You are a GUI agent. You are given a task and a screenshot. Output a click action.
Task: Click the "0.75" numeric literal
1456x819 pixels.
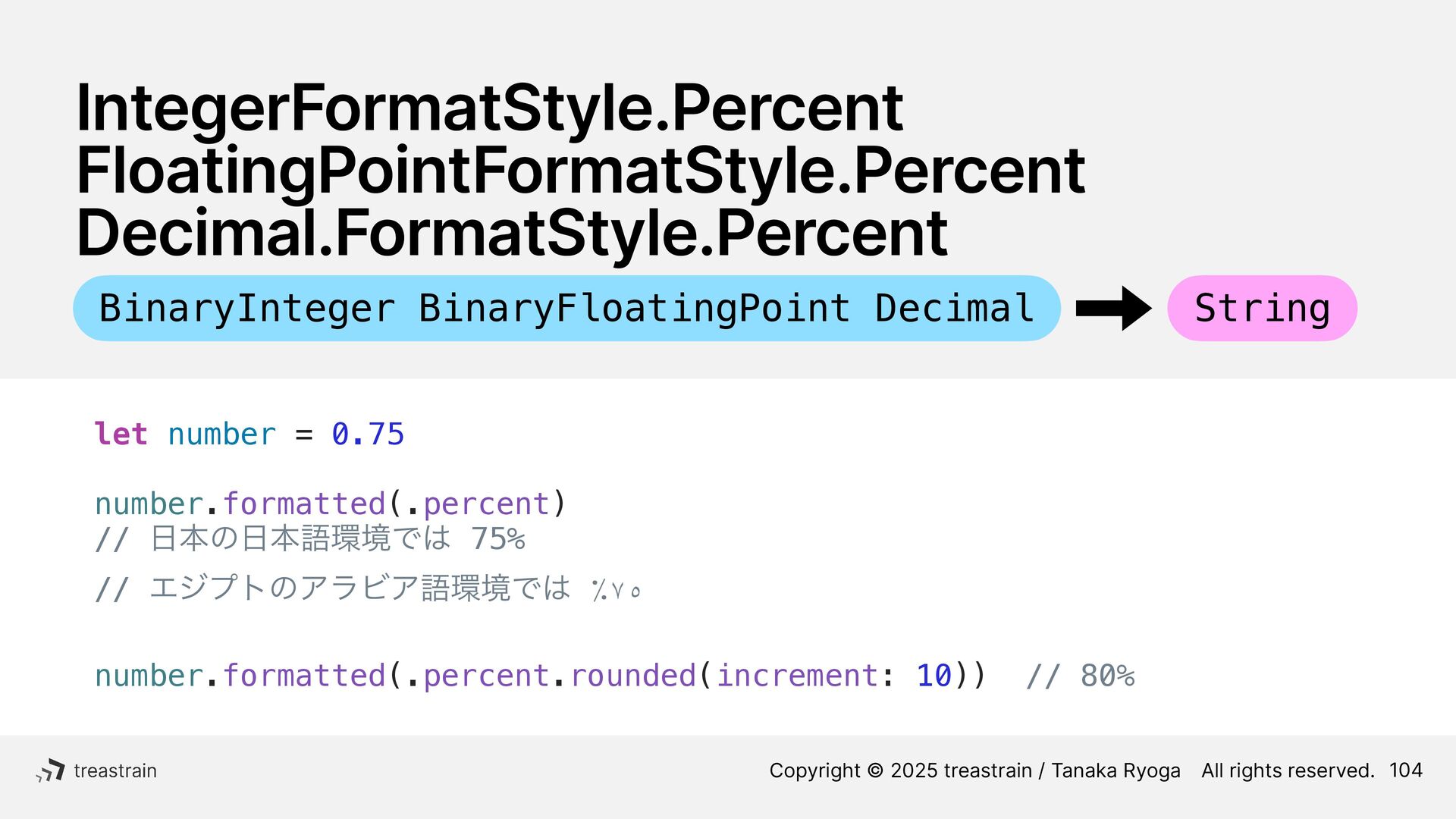[368, 434]
